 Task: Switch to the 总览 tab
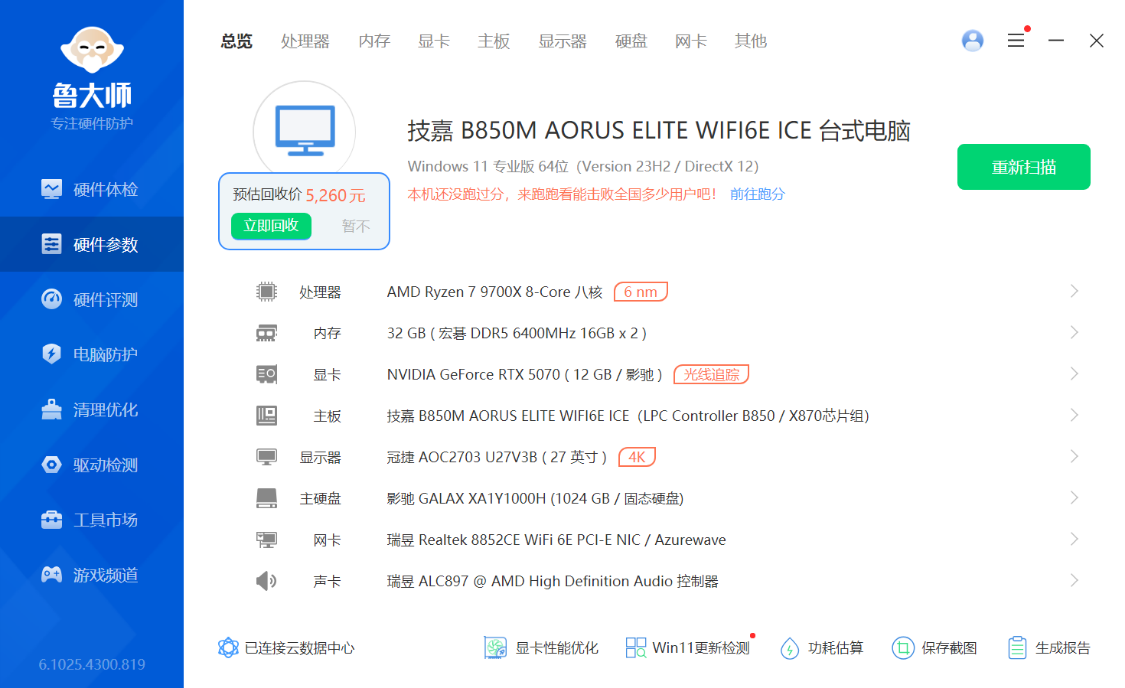pos(236,41)
